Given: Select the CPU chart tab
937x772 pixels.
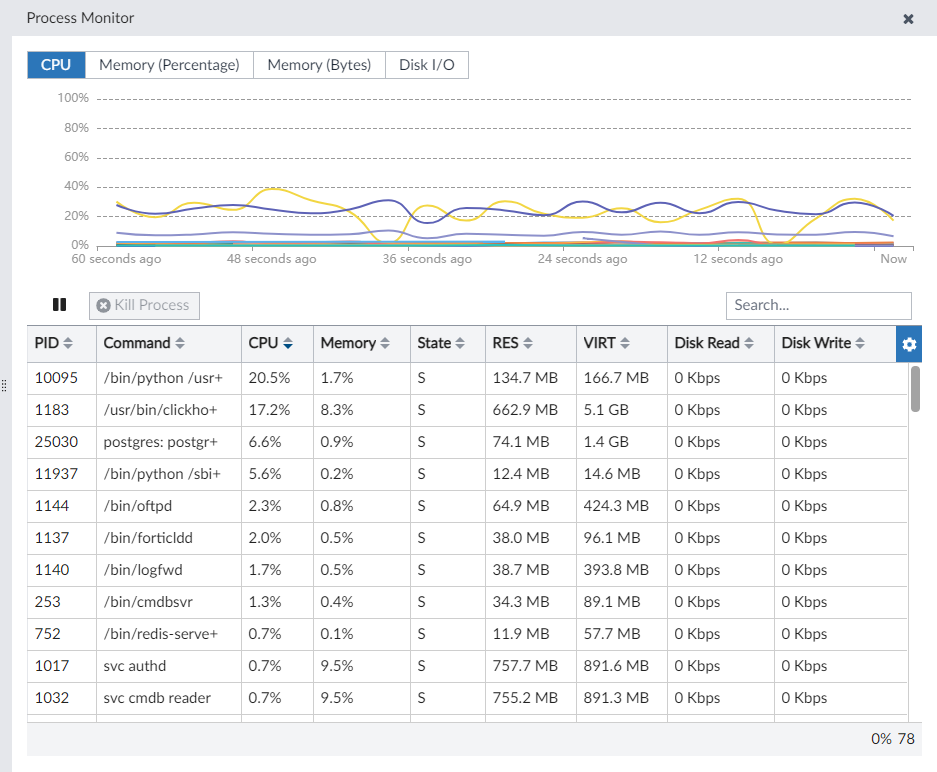Looking at the screenshot, I should [56, 65].
